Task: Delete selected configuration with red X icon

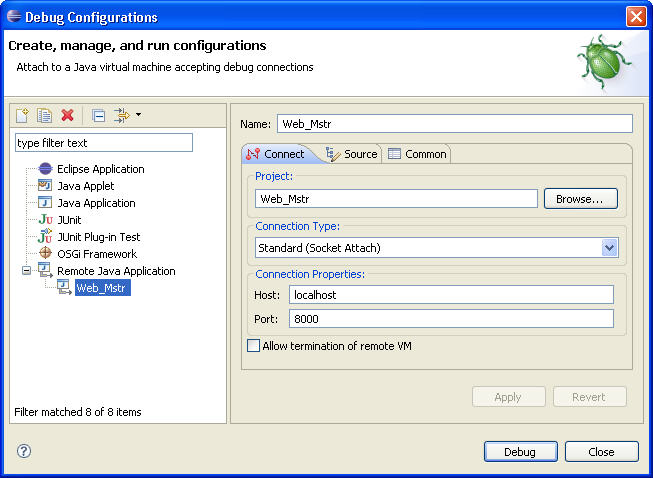Action: pyautogui.click(x=67, y=116)
